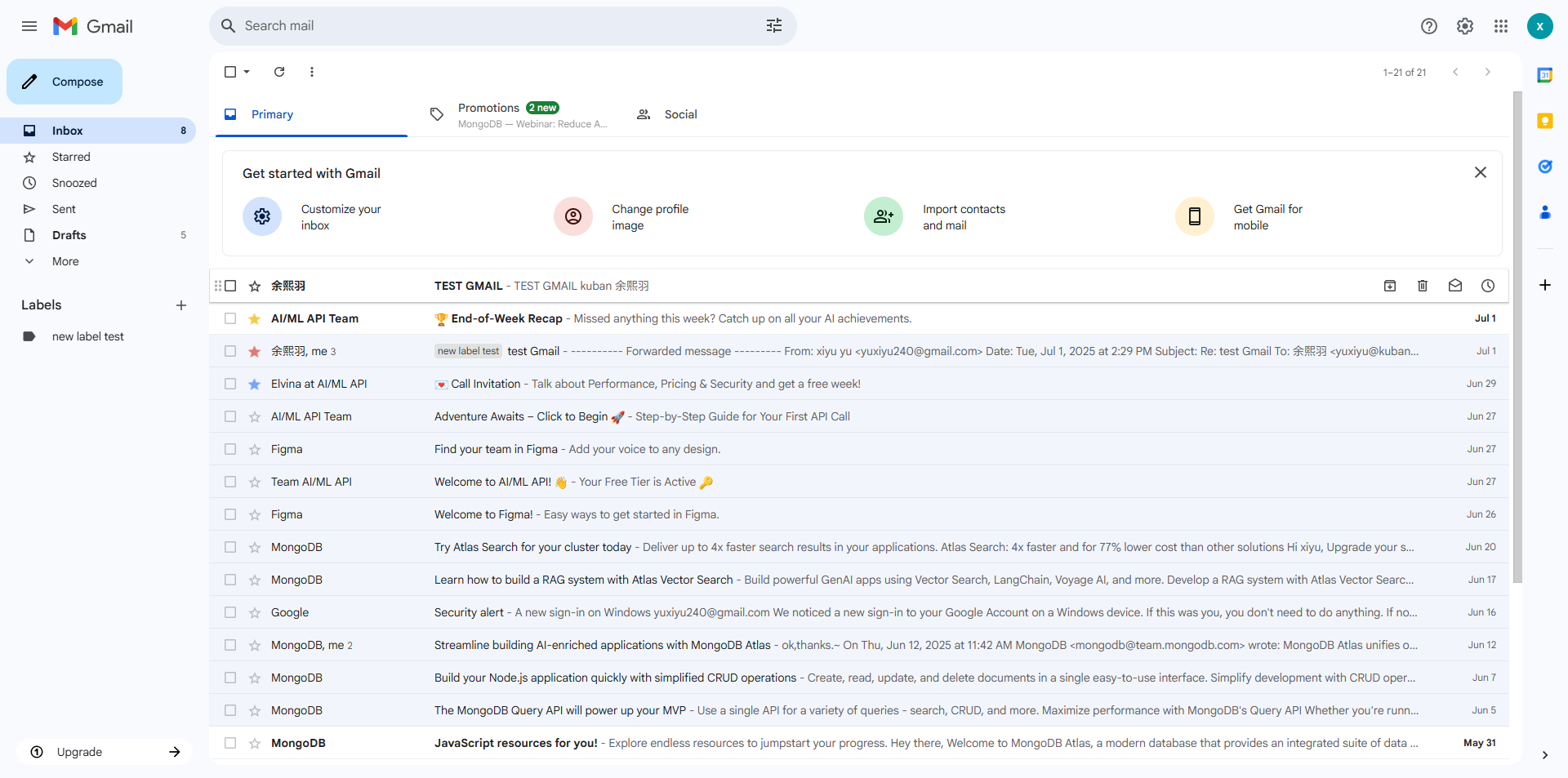Open the MongoDB Query API email
Image resolution: width=1568 pixels, height=778 pixels.
point(859,710)
